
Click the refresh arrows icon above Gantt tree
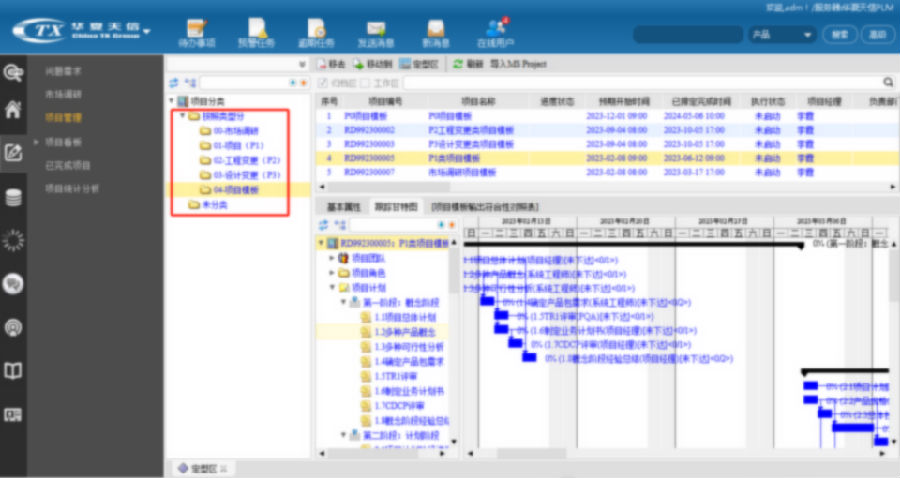tap(324, 225)
